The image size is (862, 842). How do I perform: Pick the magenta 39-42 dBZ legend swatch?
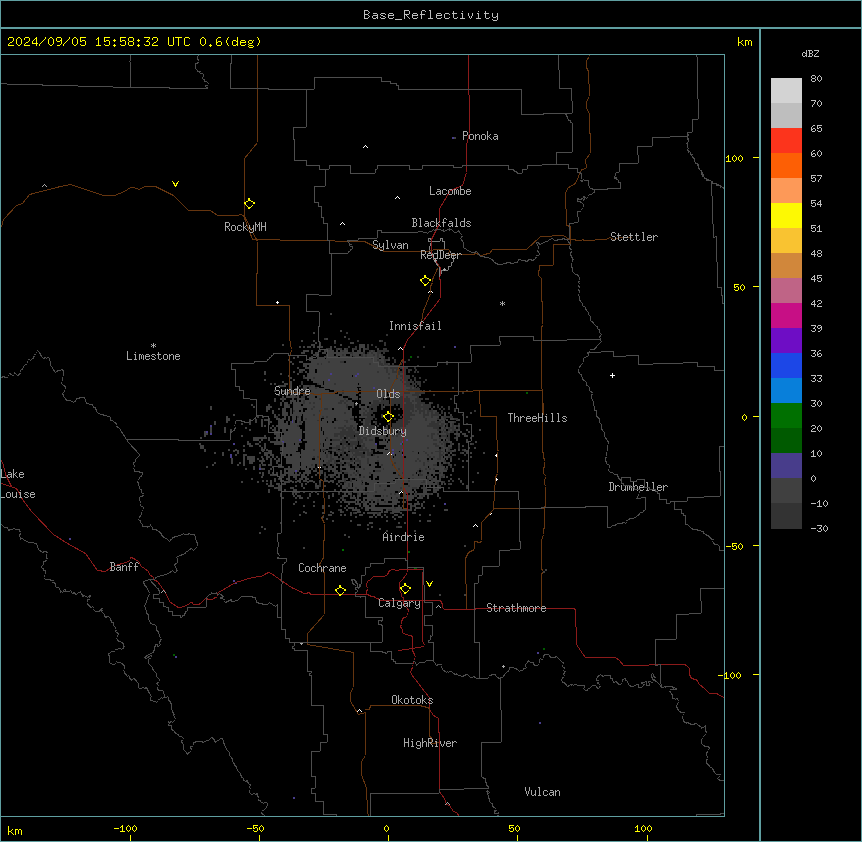(786, 315)
